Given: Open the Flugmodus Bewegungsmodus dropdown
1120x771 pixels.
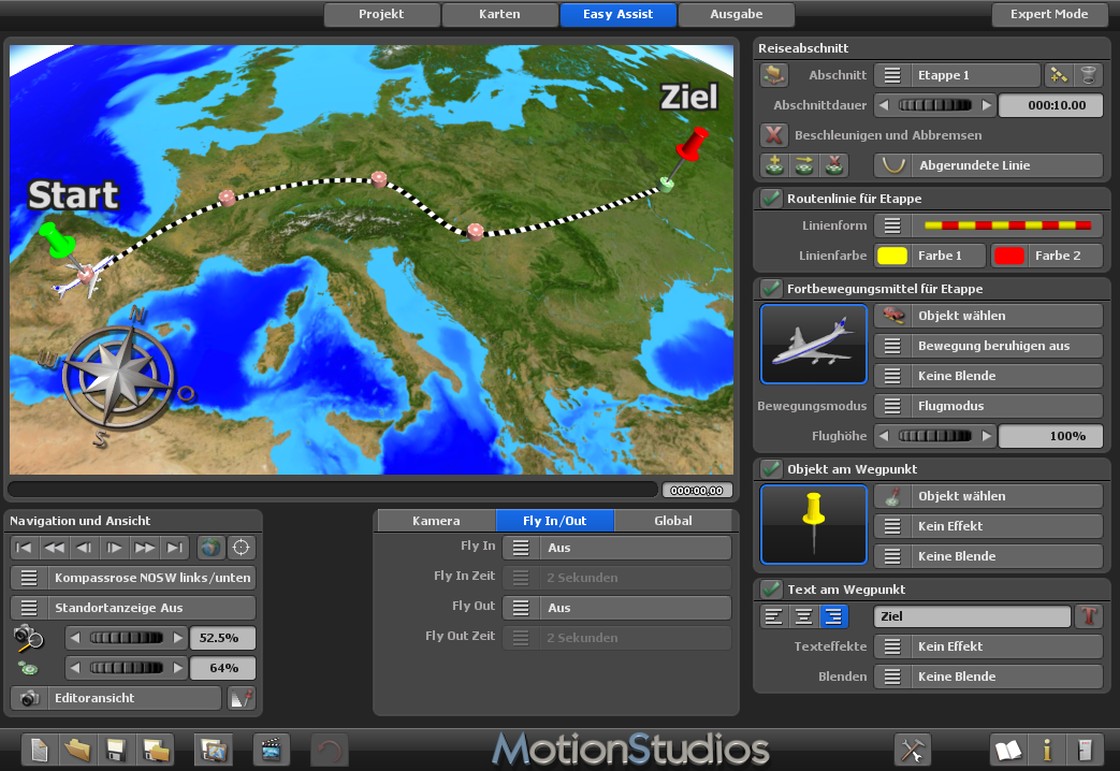Looking at the screenshot, I should pyautogui.click(x=988, y=406).
